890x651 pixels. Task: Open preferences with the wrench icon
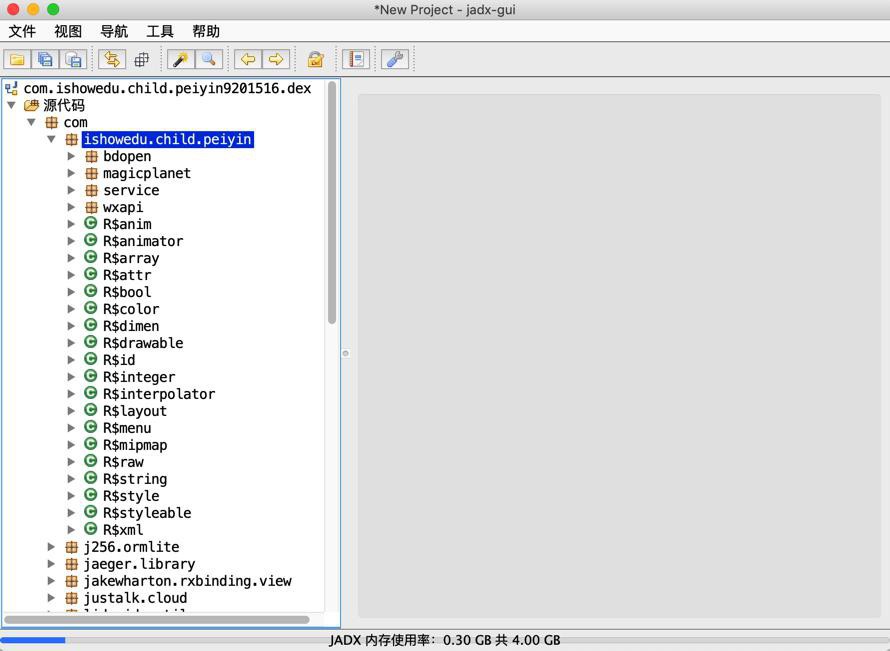(395, 59)
